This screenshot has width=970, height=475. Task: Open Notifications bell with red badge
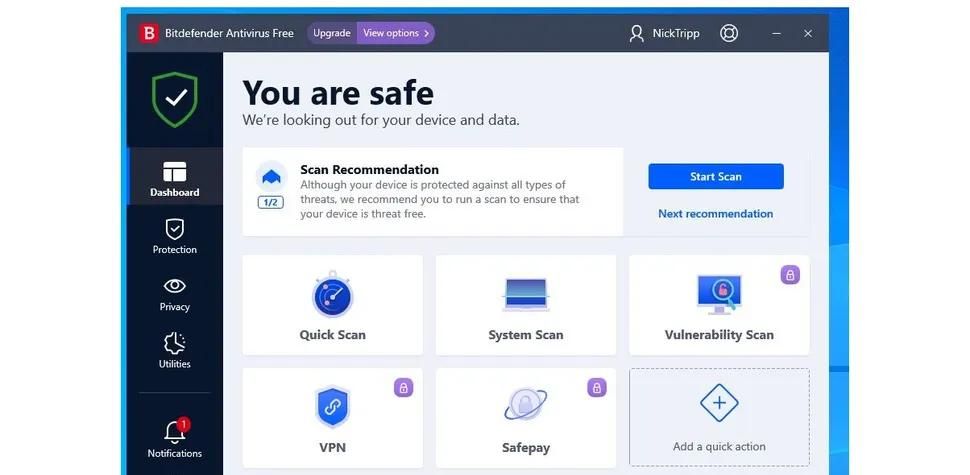point(174,430)
